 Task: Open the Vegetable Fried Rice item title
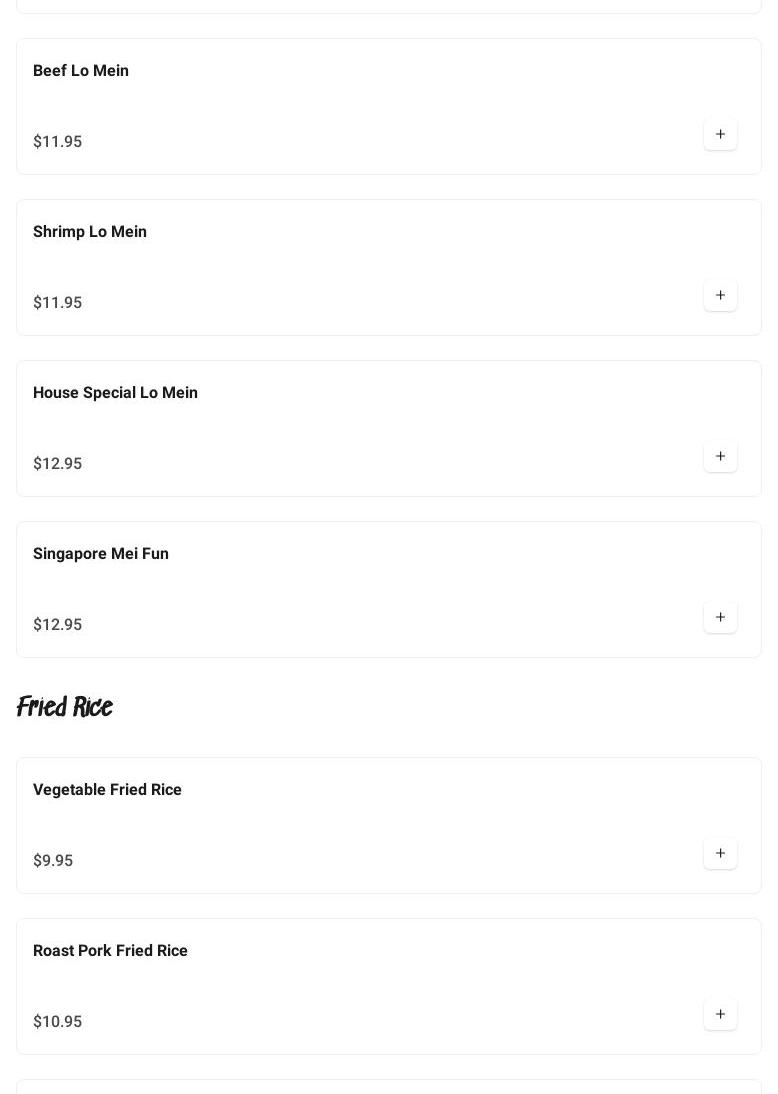coord(107,790)
